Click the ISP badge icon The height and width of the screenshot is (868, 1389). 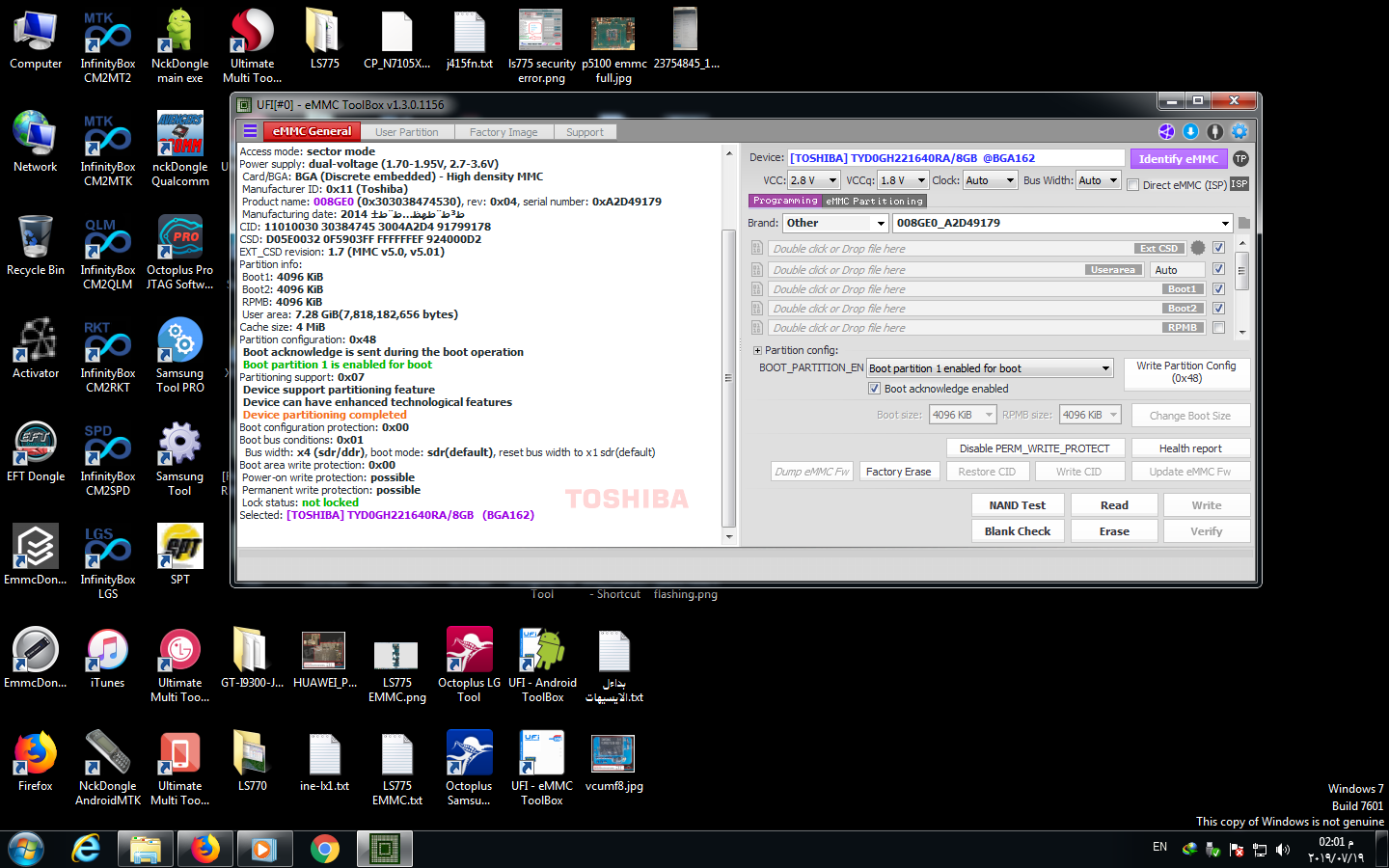pos(1239,183)
